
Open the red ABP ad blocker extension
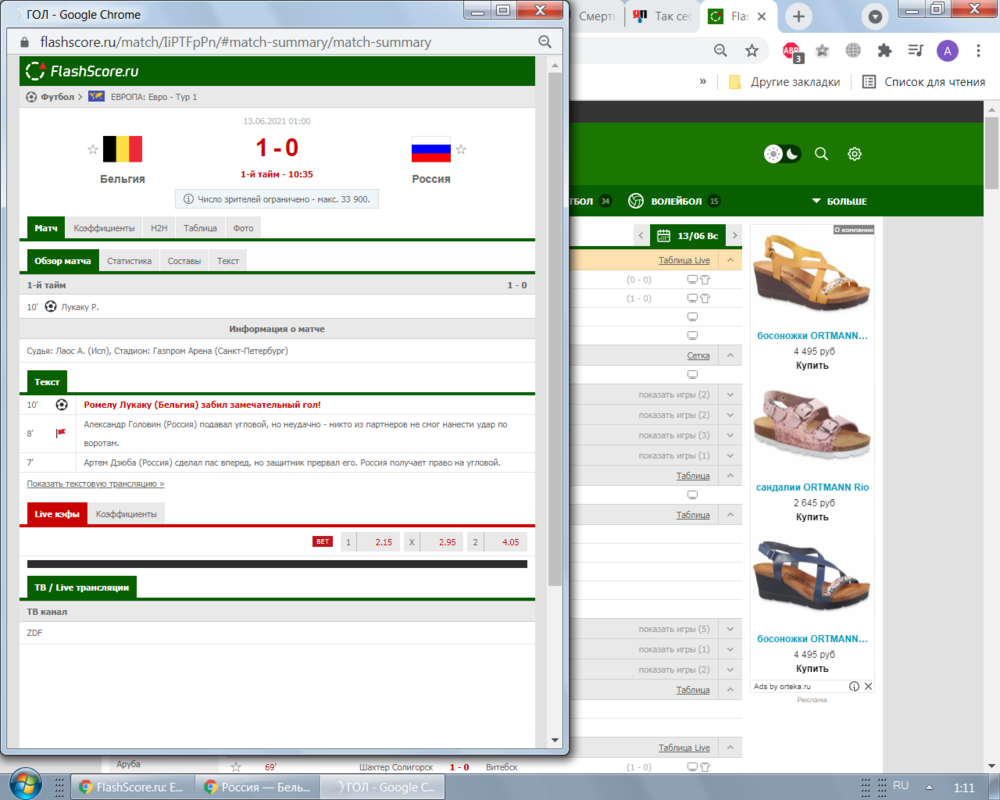(x=791, y=51)
